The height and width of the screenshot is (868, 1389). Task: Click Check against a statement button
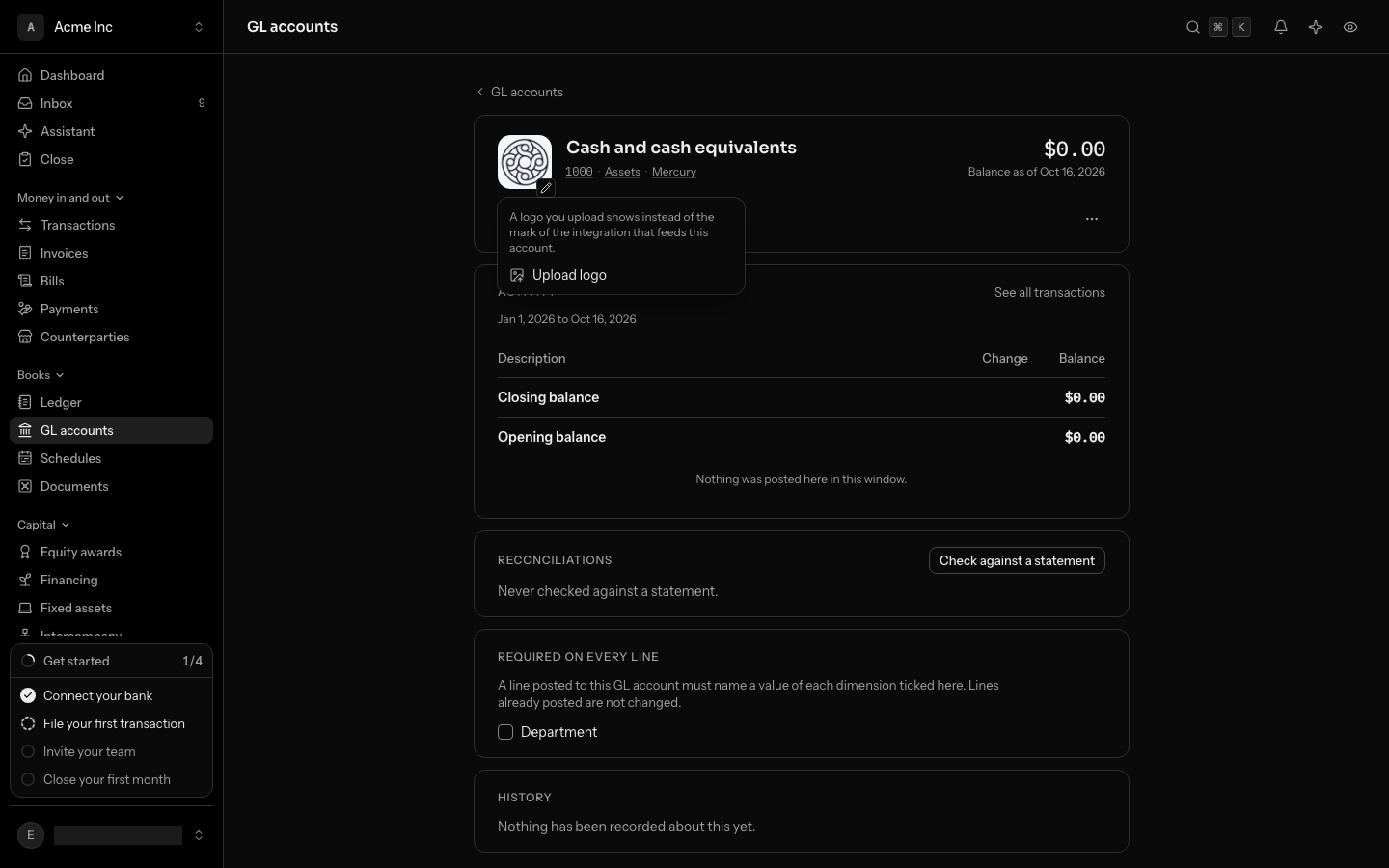(1017, 560)
